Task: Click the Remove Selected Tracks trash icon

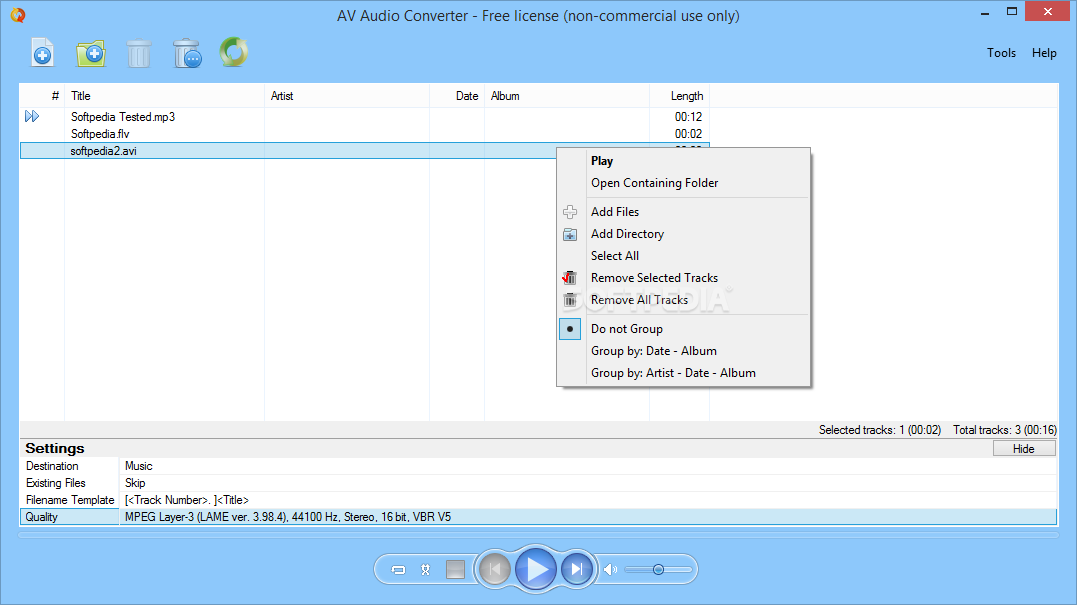Action: 139,53
